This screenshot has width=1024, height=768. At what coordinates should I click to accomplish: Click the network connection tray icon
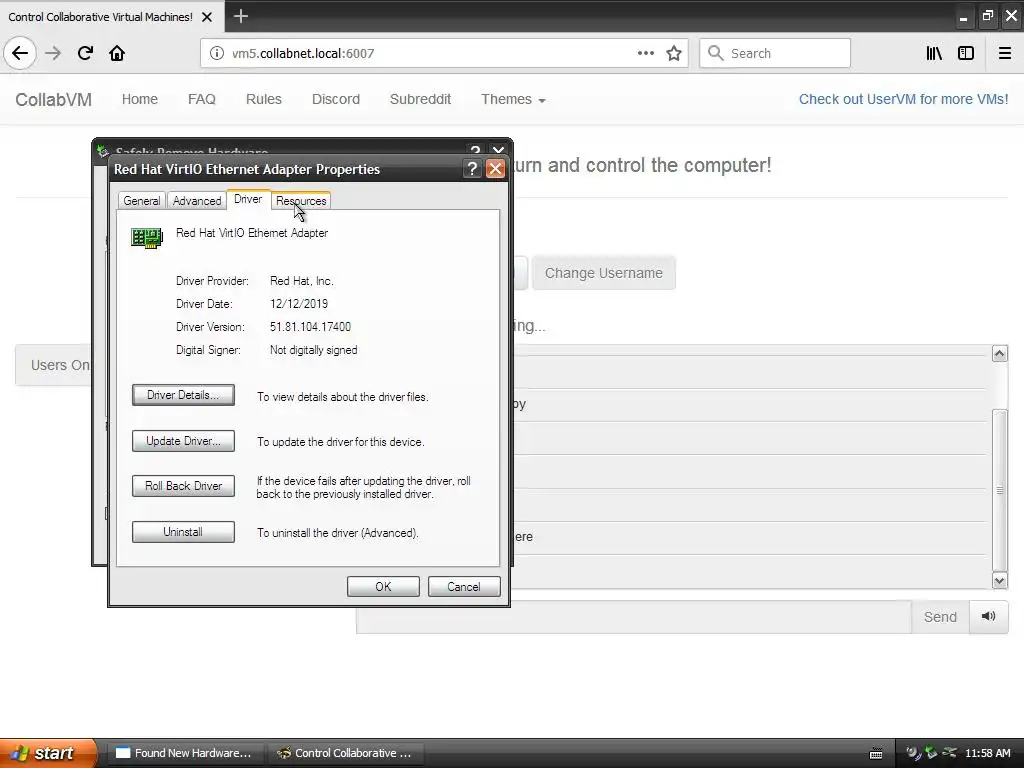[x=949, y=753]
